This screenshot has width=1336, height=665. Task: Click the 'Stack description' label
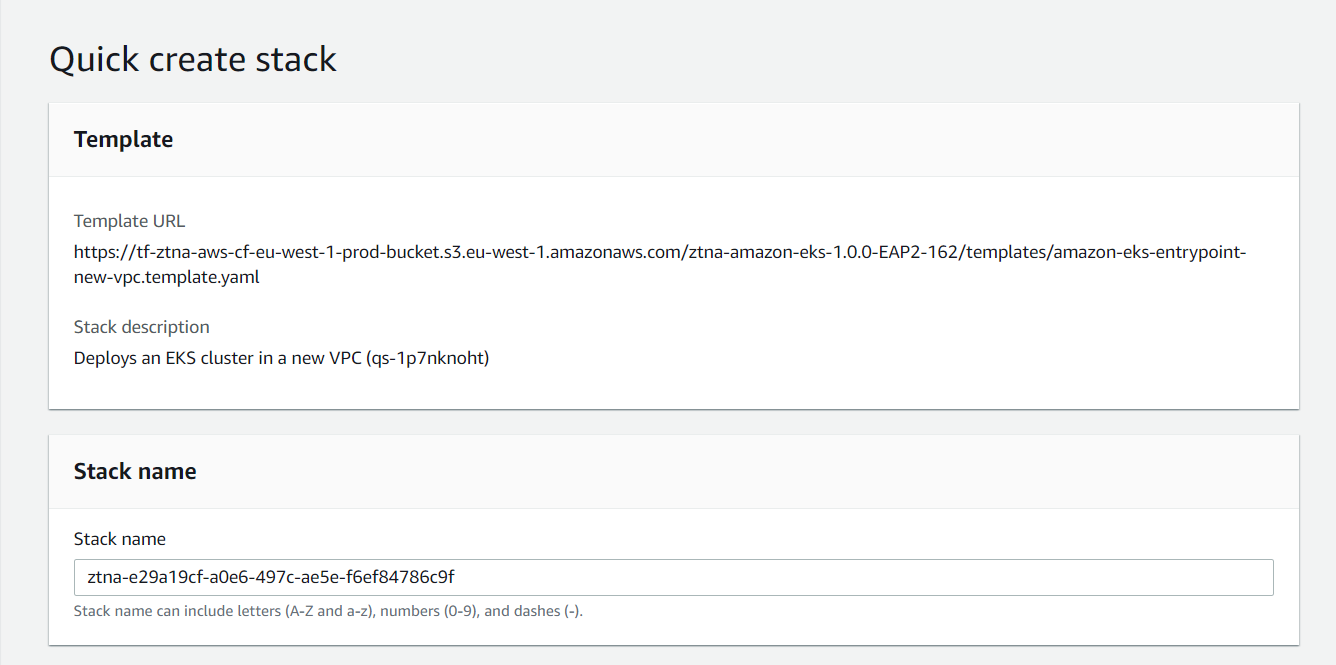pyautogui.click(x=141, y=327)
